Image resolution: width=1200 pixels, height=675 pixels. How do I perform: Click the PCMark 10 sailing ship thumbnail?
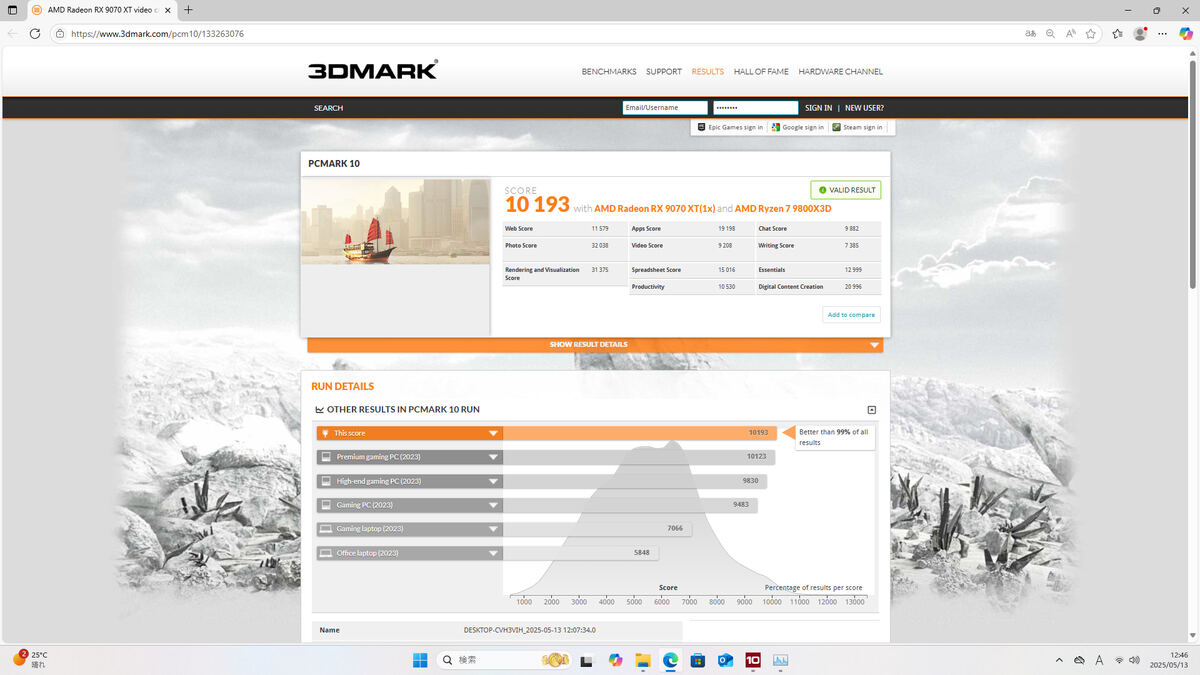click(396, 222)
